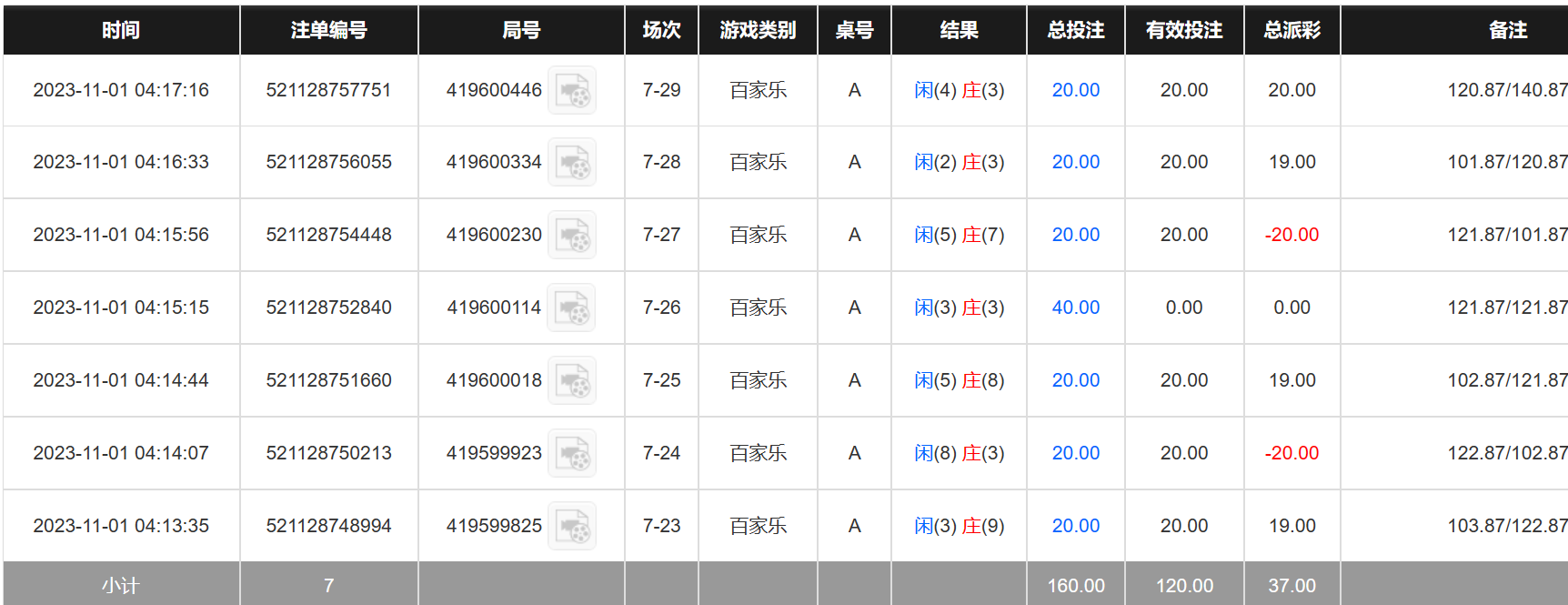Click the result 闲(8) 庄(3)
This screenshot has height=605, width=1568.
(x=959, y=453)
